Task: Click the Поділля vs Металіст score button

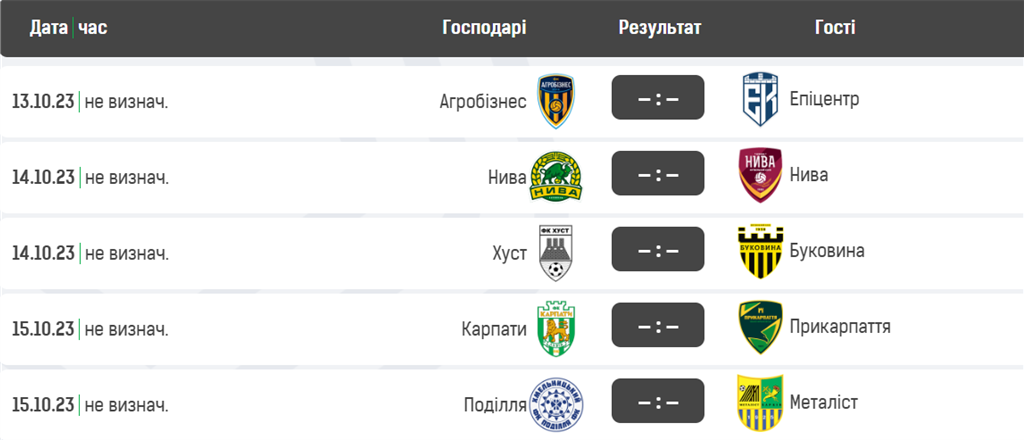Action: point(658,402)
